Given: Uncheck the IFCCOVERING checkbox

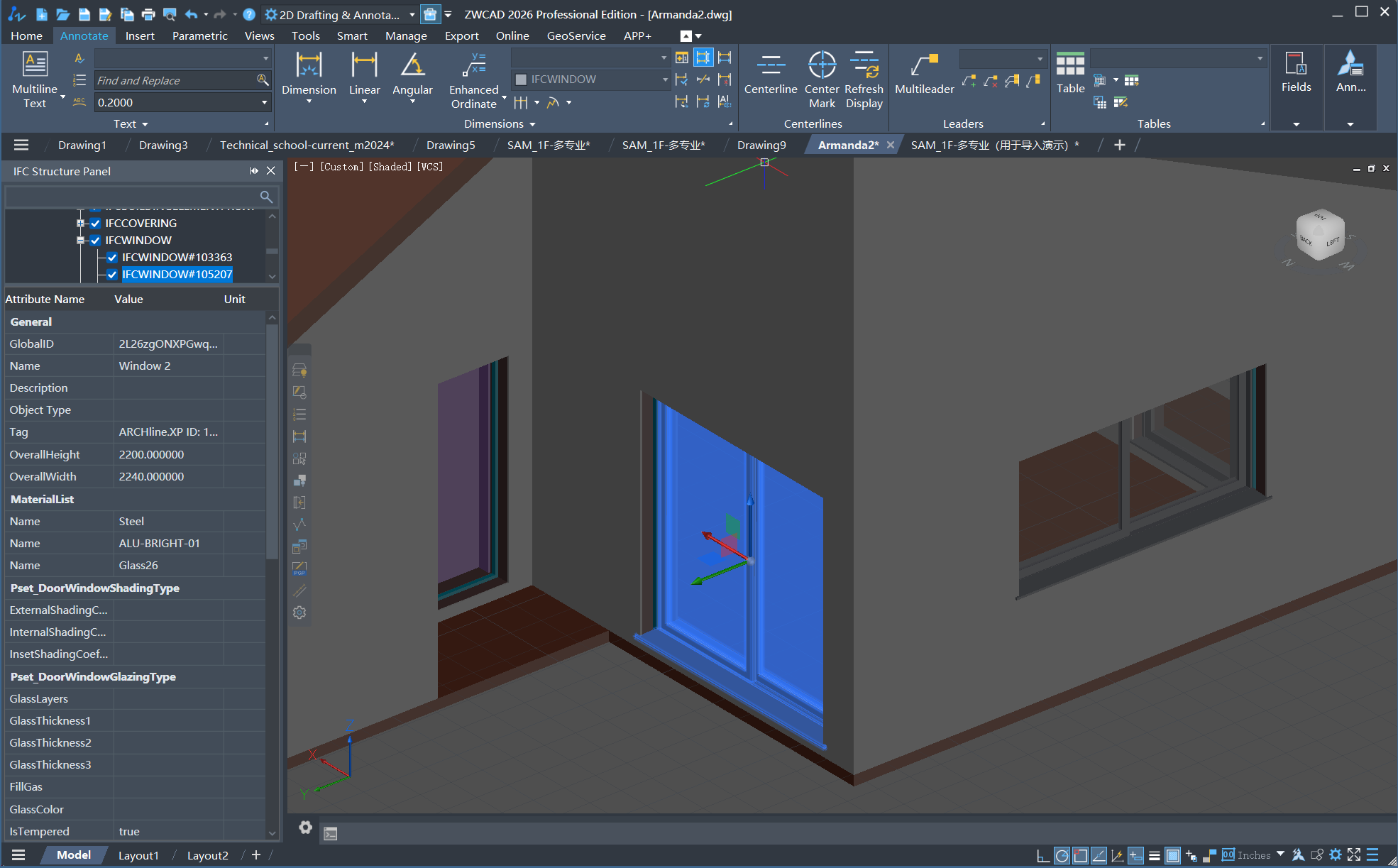Looking at the screenshot, I should tap(96, 224).
